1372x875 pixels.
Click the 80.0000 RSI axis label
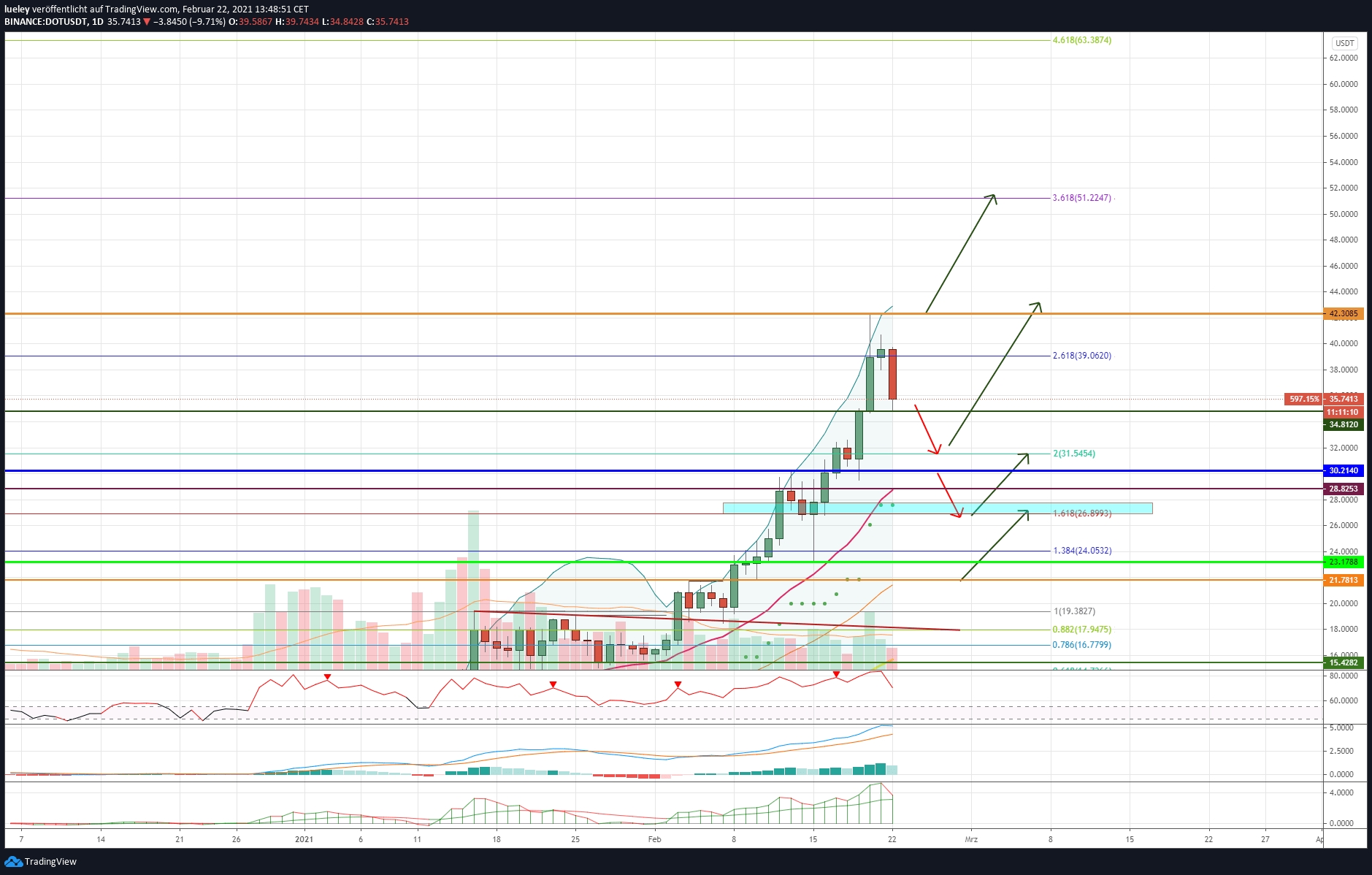tap(1344, 676)
